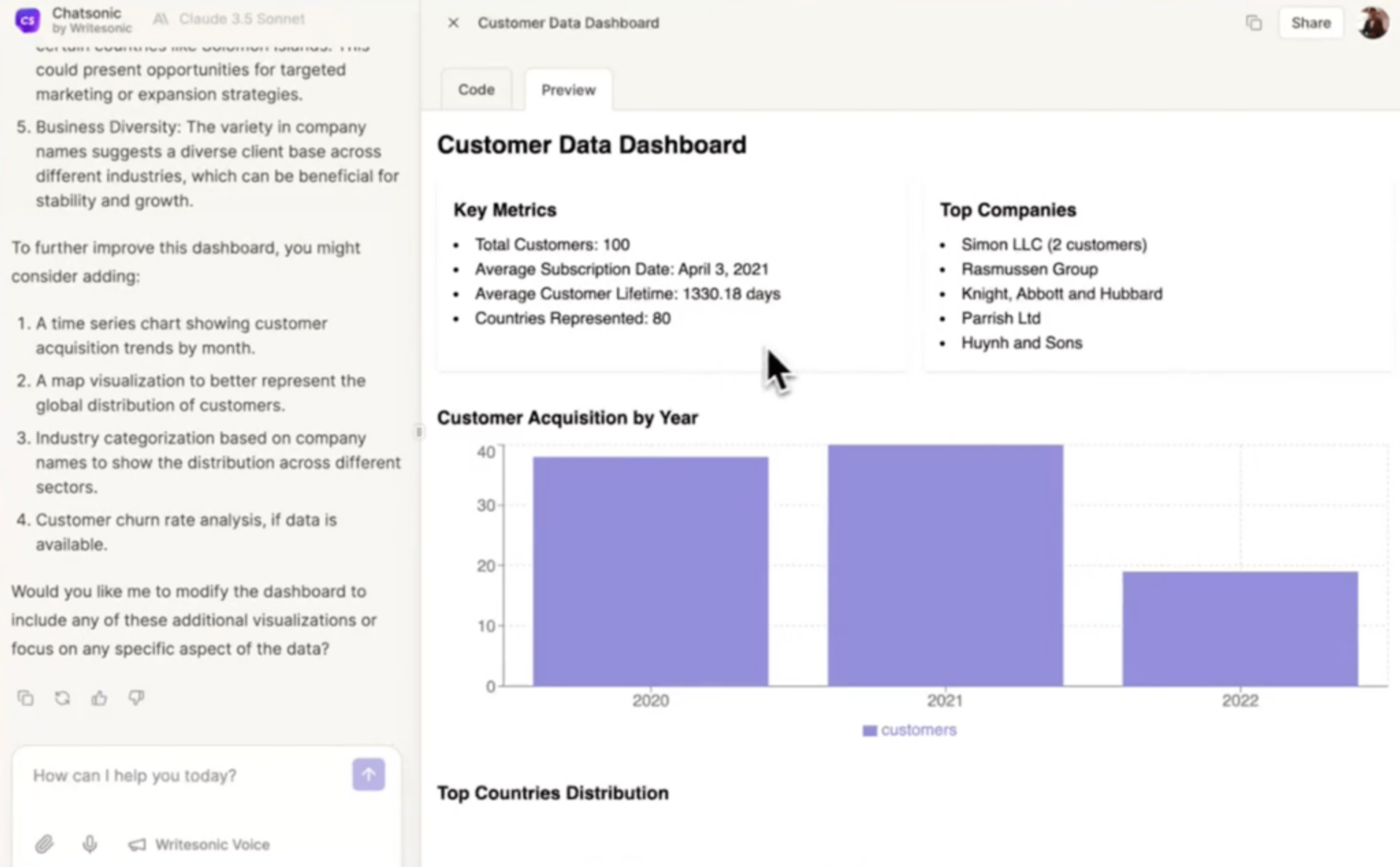Start voice input with the microphone icon
Screen dimensions: 1400x867
pos(90,844)
